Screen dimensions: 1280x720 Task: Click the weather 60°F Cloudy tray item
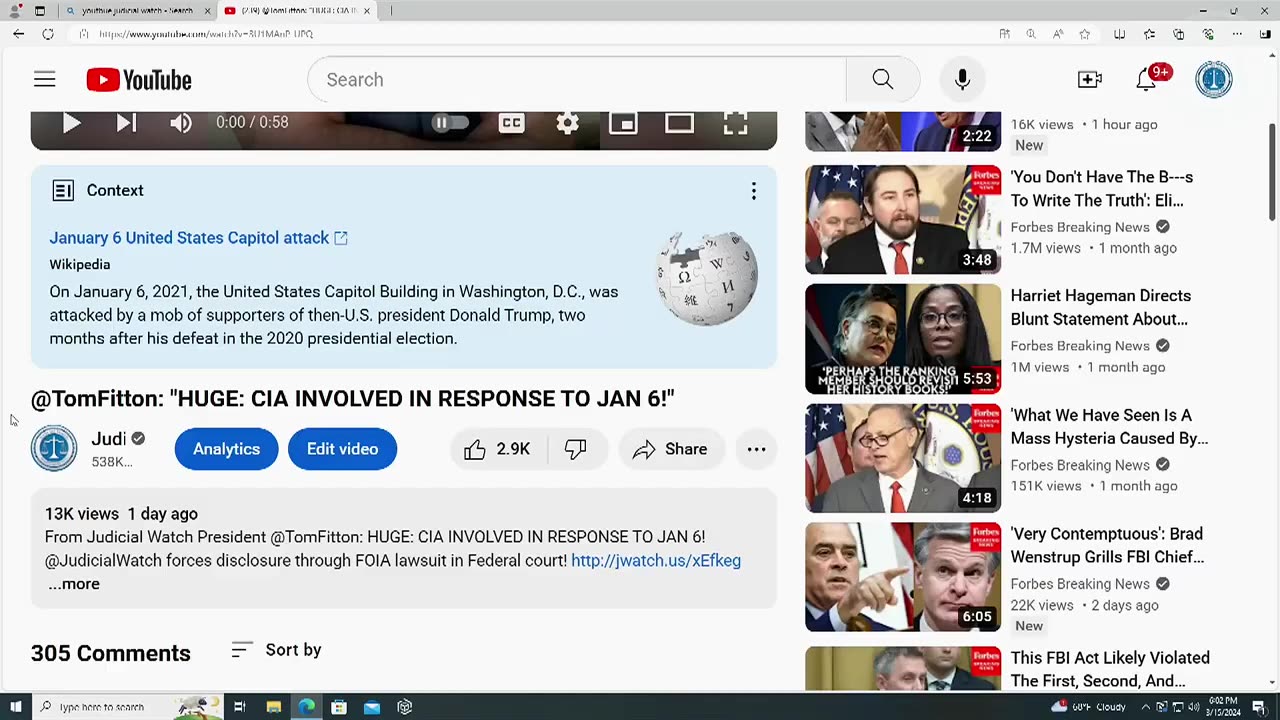(x=1088, y=707)
